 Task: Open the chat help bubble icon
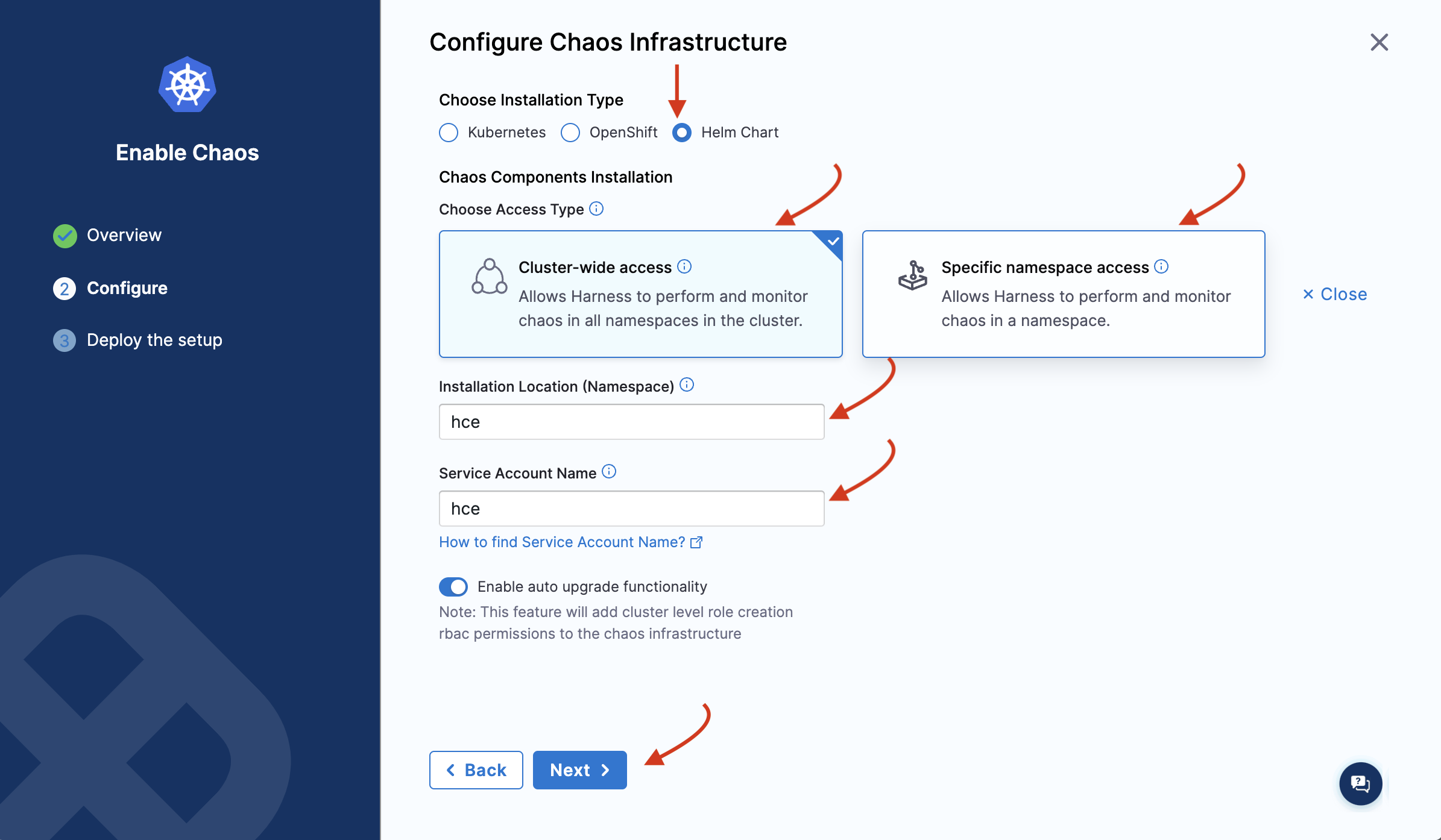pos(1360,783)
